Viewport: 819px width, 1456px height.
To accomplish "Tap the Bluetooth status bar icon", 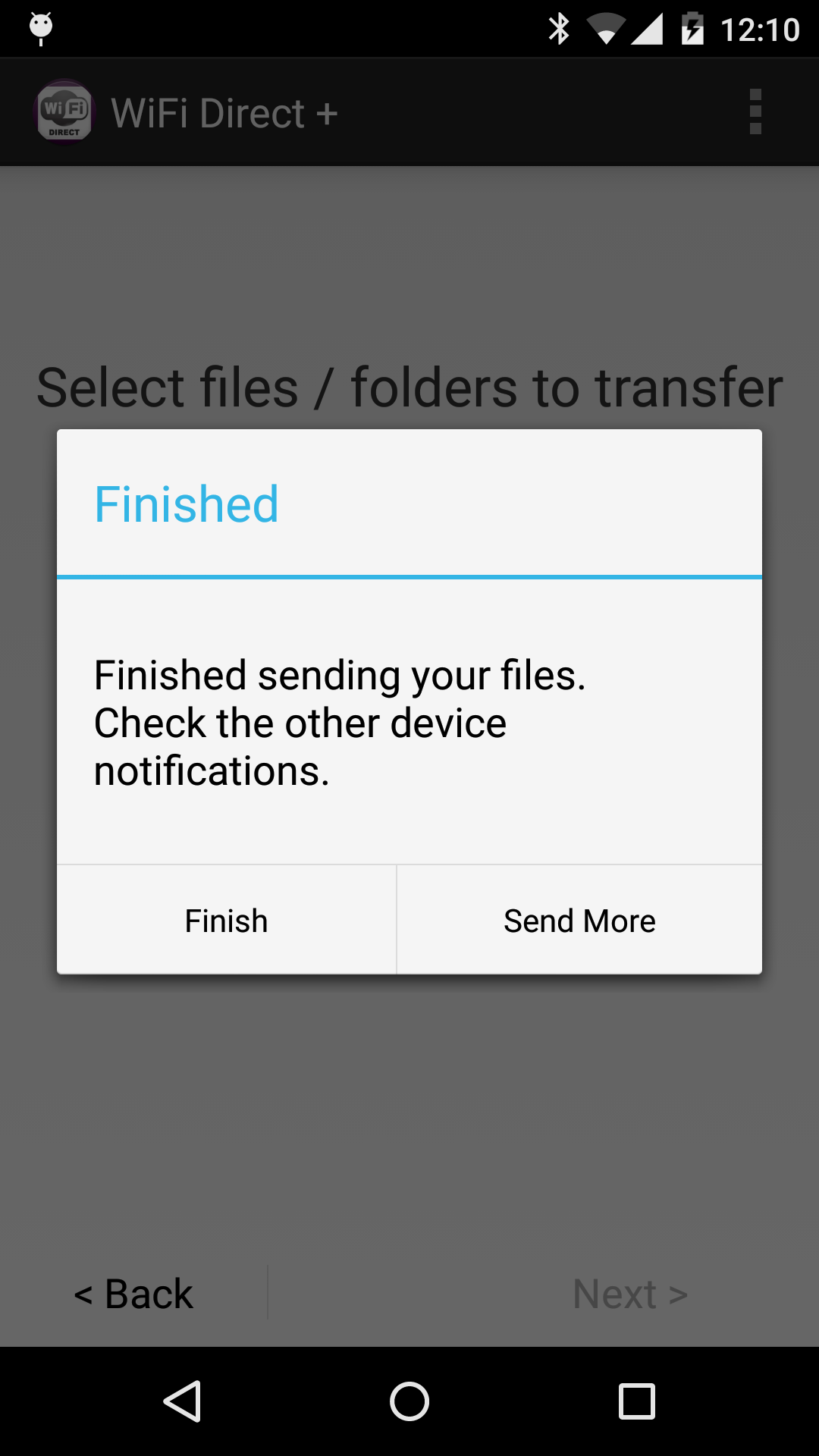I will tap(559, 30).
